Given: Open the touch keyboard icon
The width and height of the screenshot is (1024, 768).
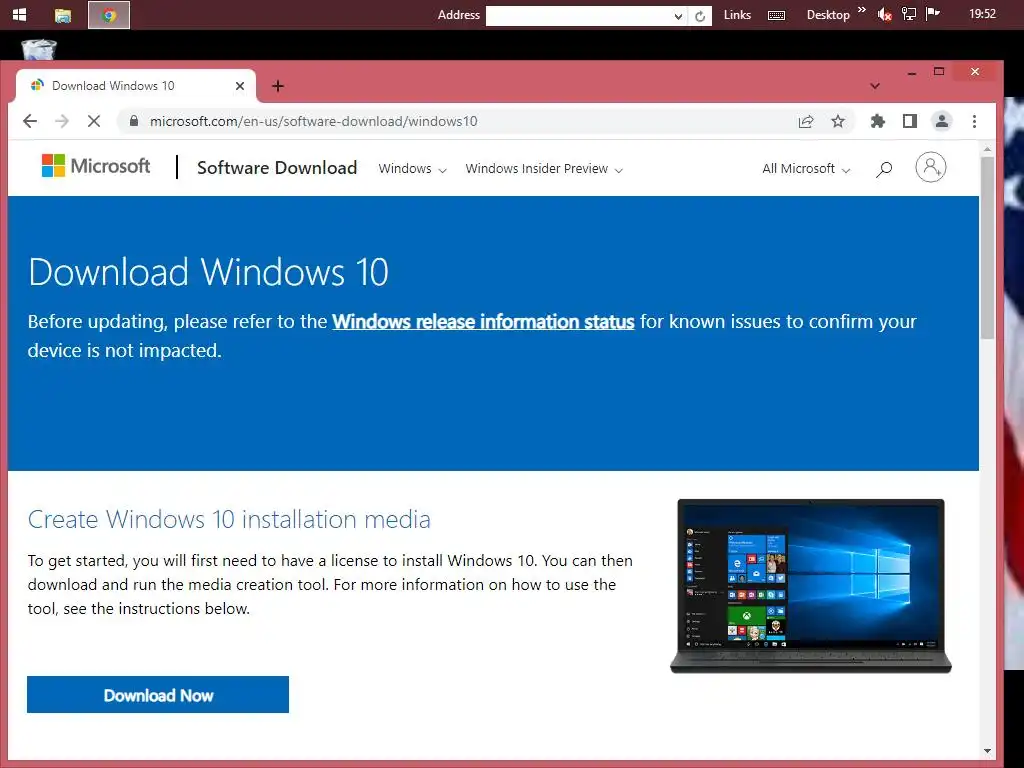Looking at the screenshot, I should click(776, 15).
